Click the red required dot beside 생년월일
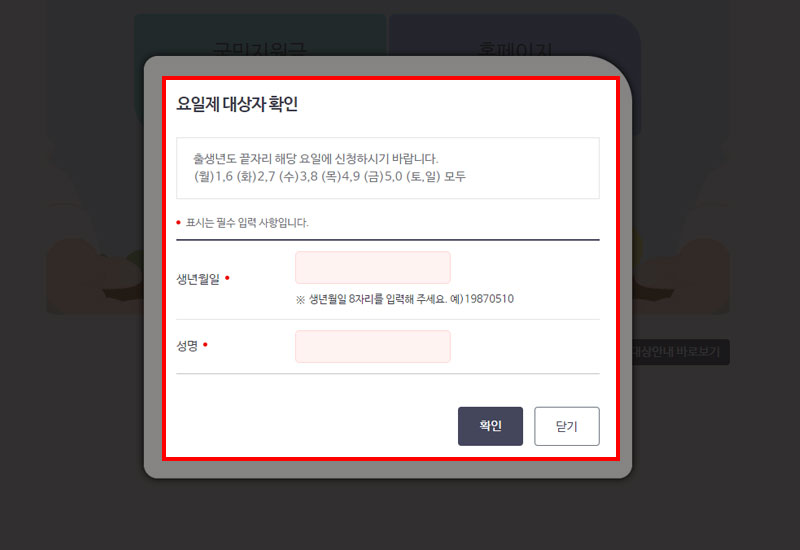 coord(228,278)
